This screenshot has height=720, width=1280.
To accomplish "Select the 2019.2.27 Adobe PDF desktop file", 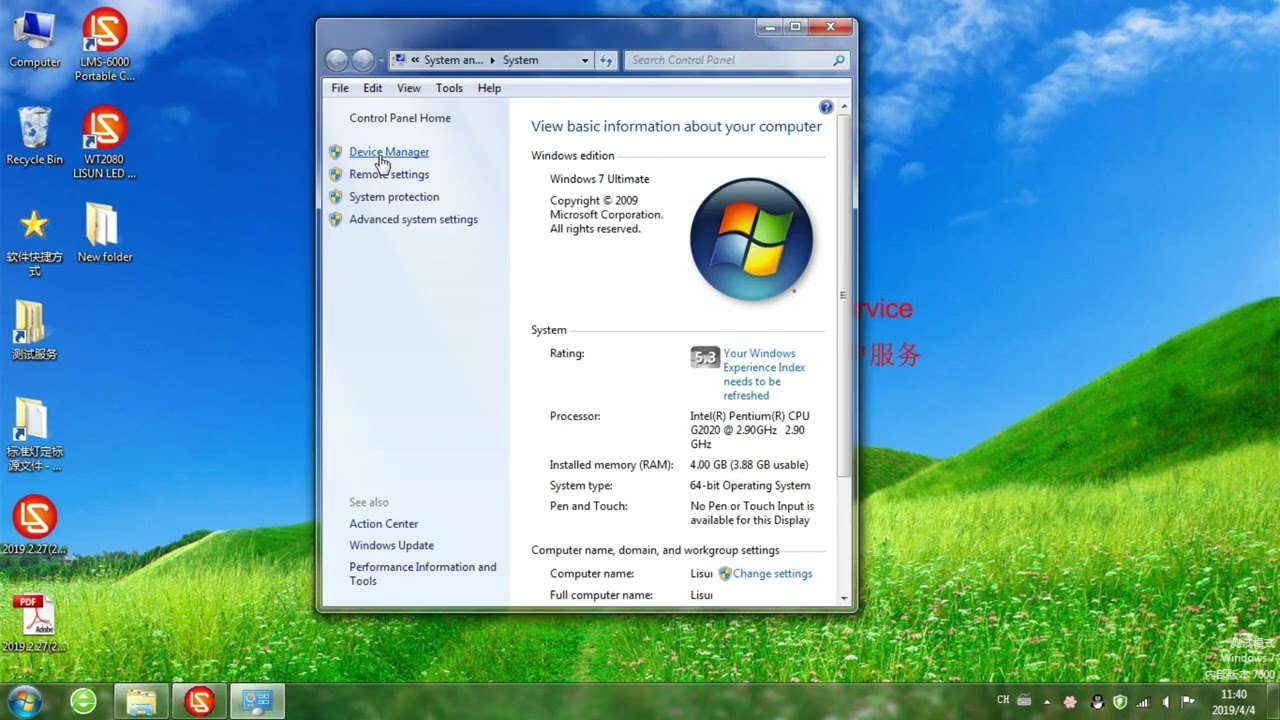I will click(34, 623).
